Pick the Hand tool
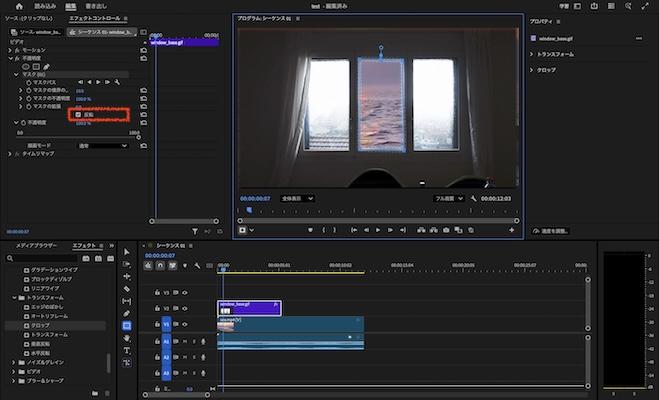This screenshot has height=400, width=659. [x=127, y=338]
